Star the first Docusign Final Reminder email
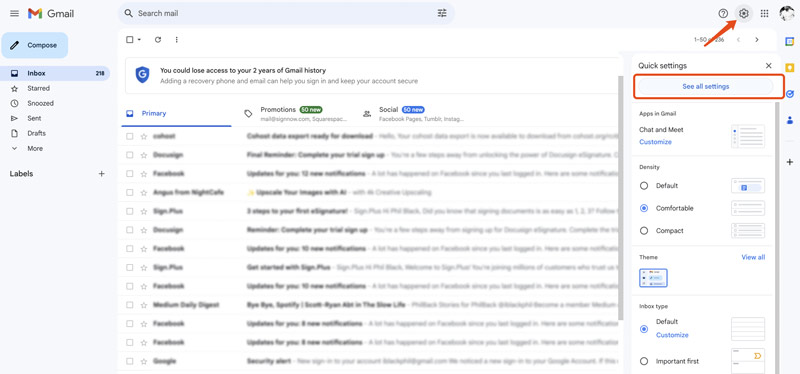 (x=144, y=155)
